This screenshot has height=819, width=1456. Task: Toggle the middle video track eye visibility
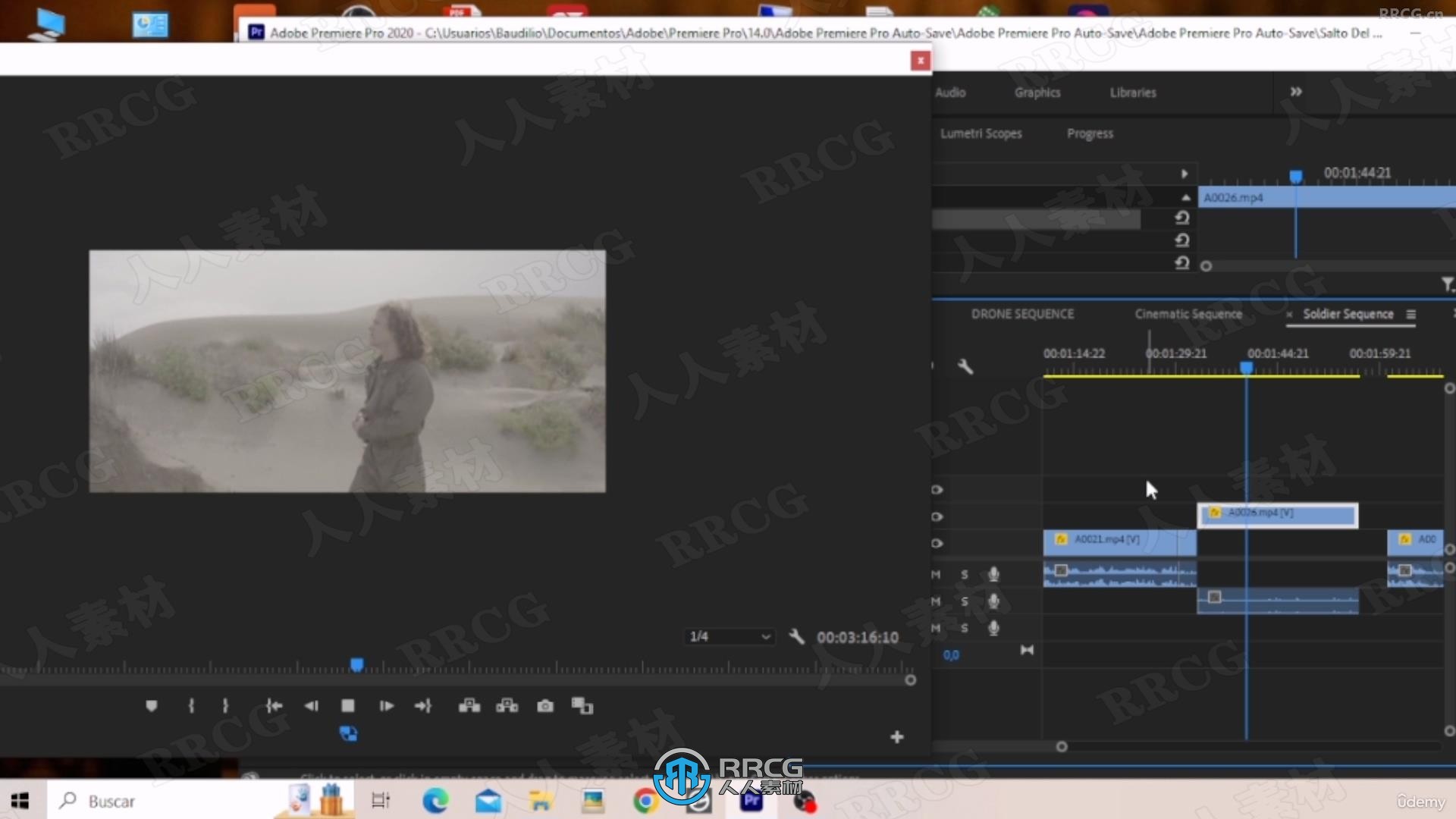pos(937,516)
